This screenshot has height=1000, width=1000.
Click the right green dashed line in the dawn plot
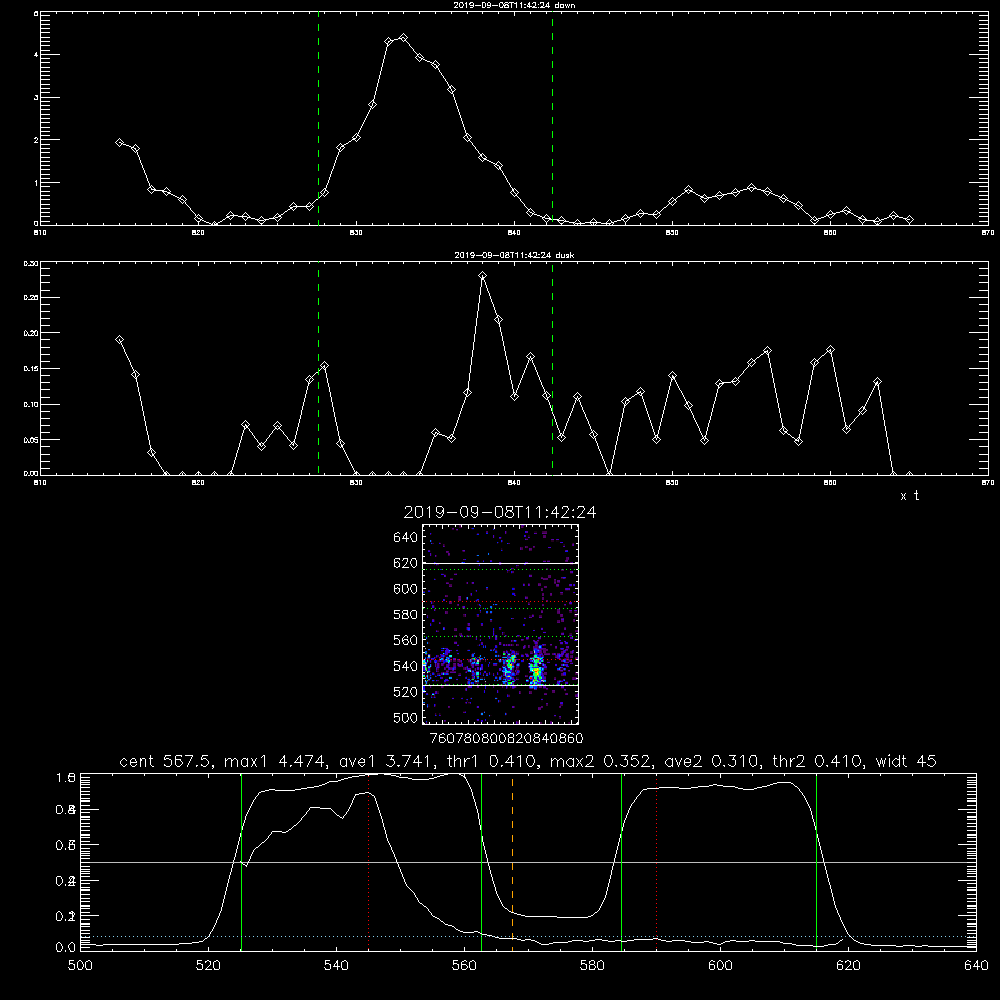[x=552, y=118]
